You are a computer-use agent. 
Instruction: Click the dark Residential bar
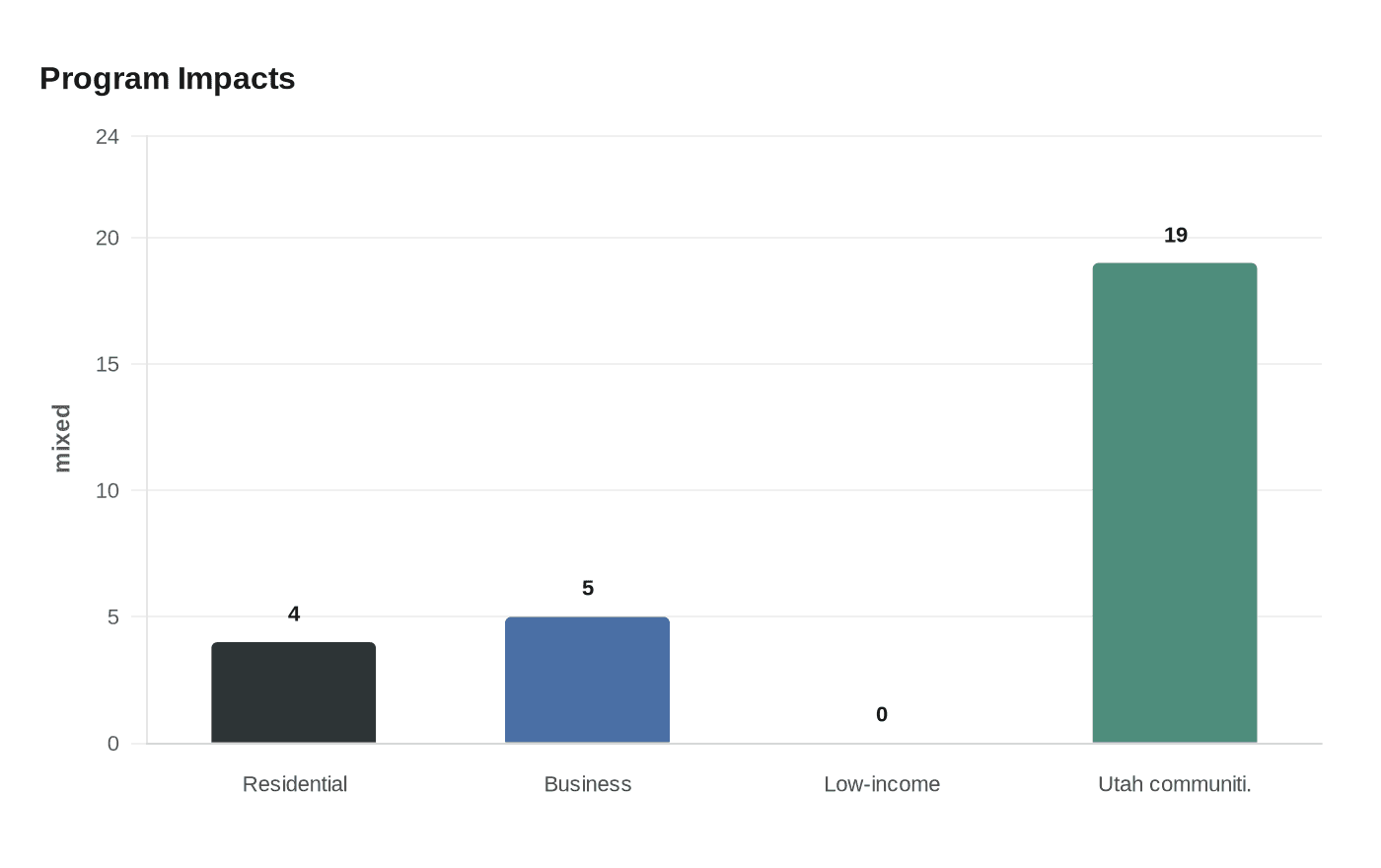[293, 692]
